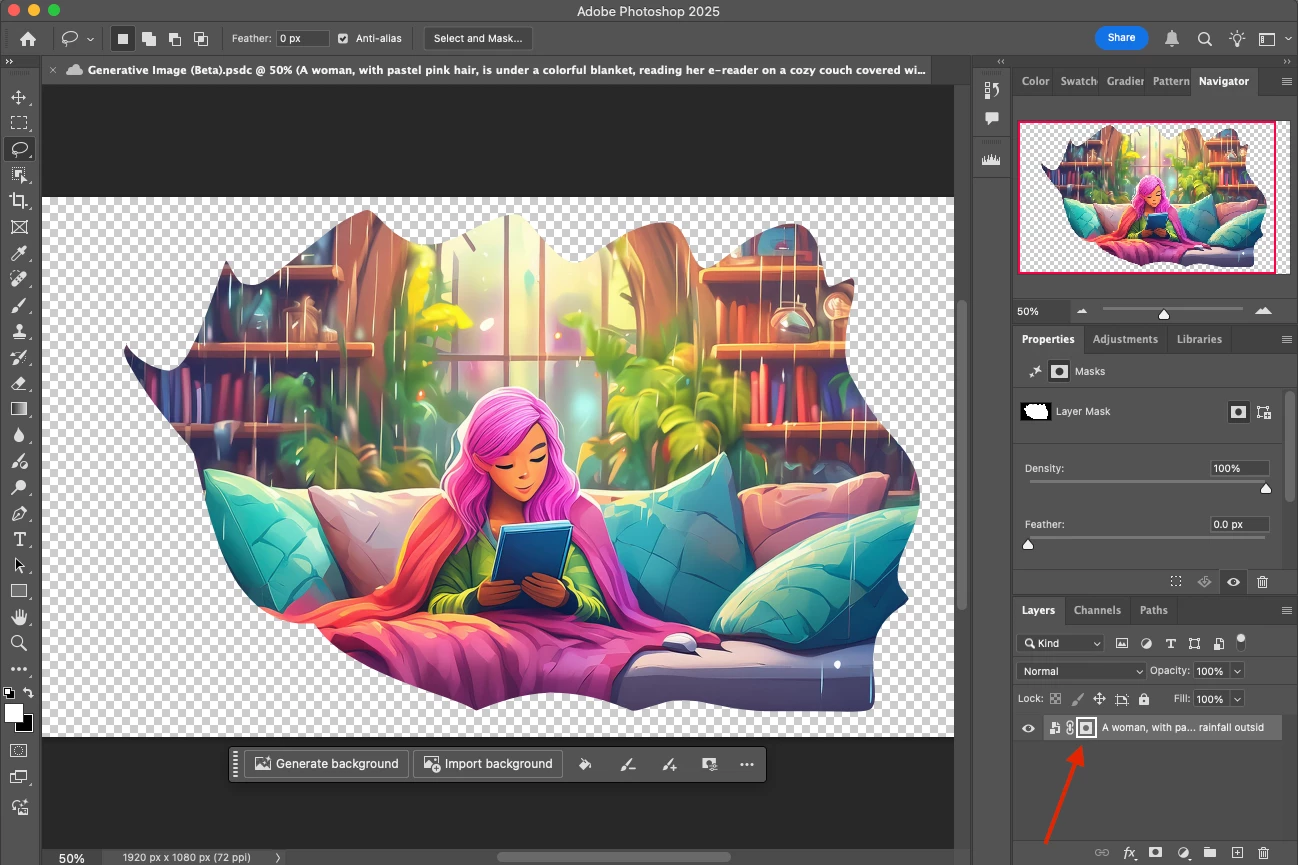
Task: Select the Zoom tool in toolbar
Action: click(x=18, y=643)
